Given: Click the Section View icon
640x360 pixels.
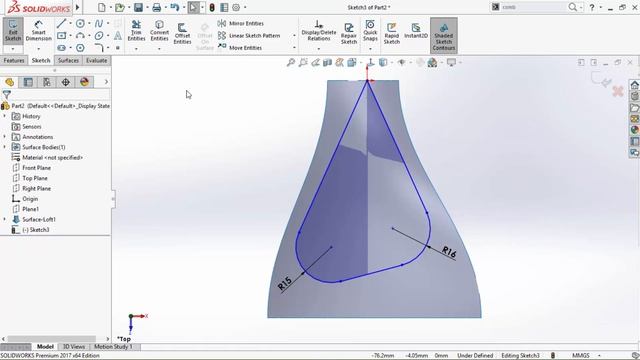Looking at the screenshot, I should coord(327,62).
